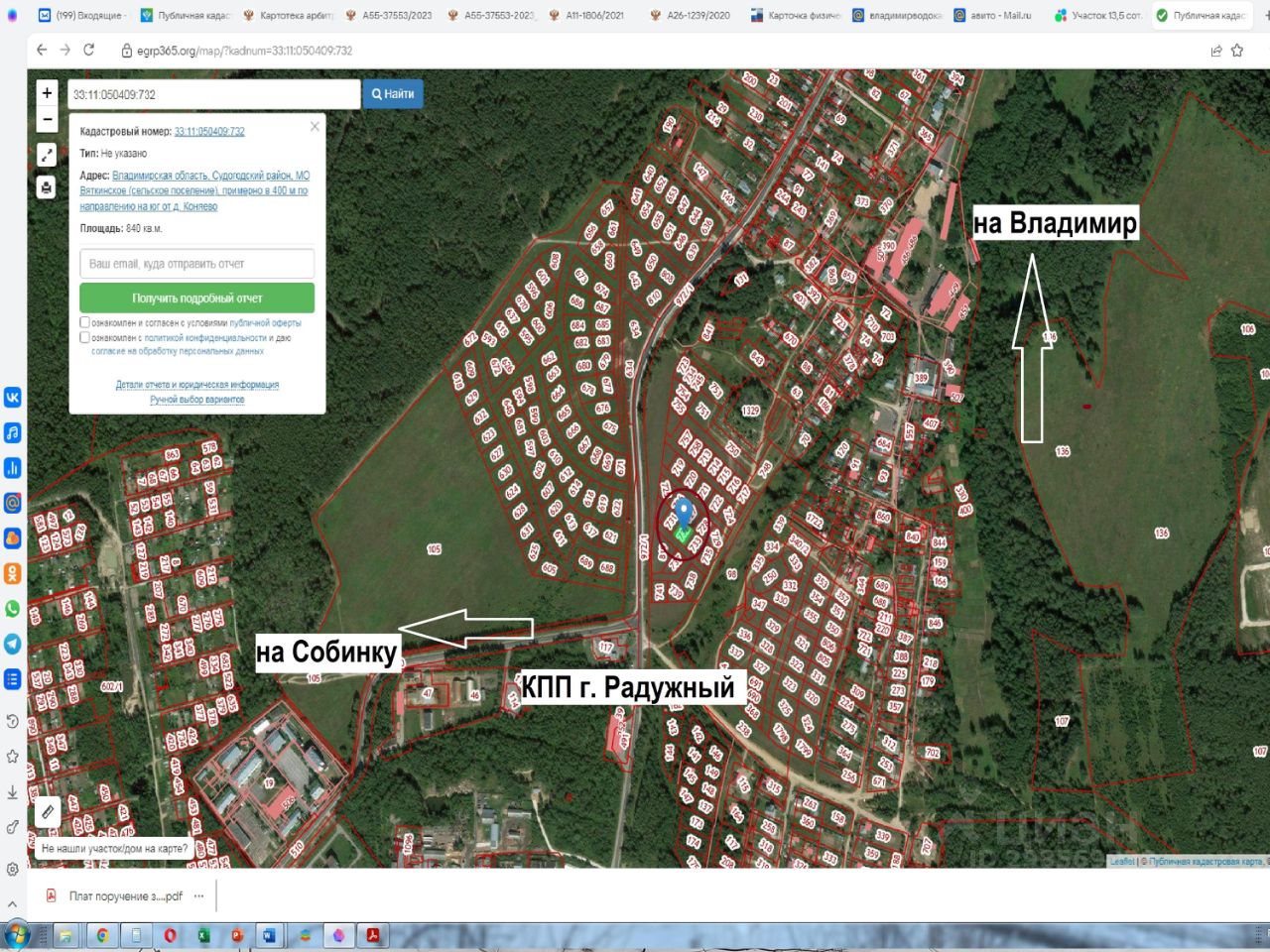Image resolution: width=1270 pixels, height=952 pixels.
Task: Switch to the '(199) Входящие' tab
Action: coord(81,15)
